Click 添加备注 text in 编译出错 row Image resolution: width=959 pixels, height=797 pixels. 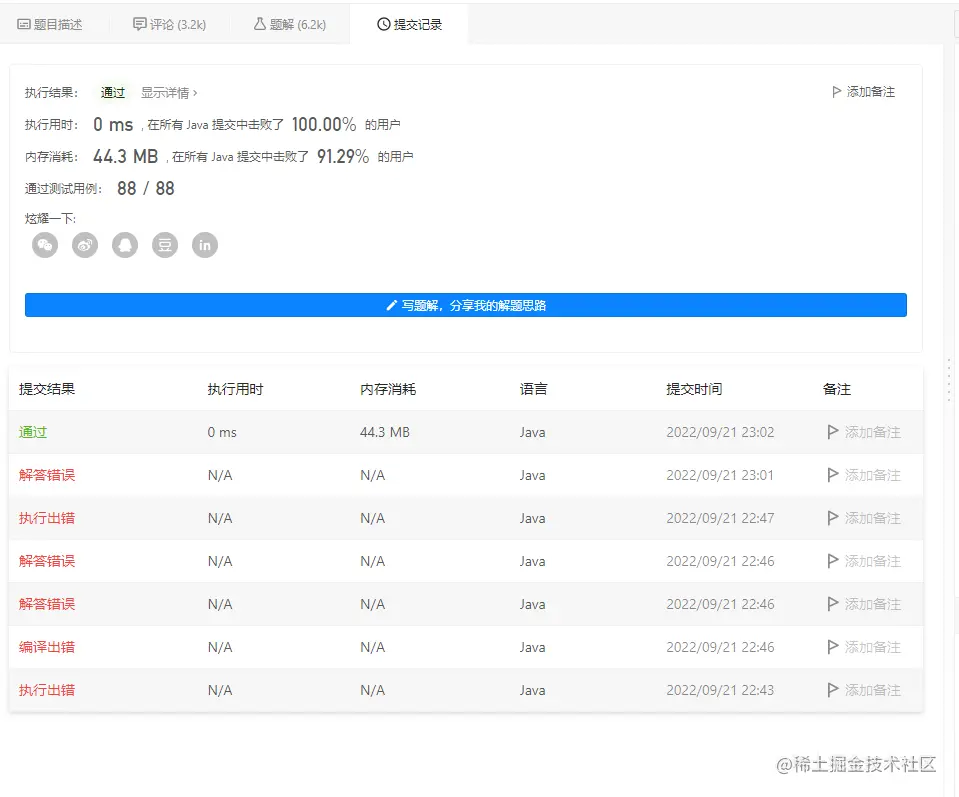tap(873, 647)
